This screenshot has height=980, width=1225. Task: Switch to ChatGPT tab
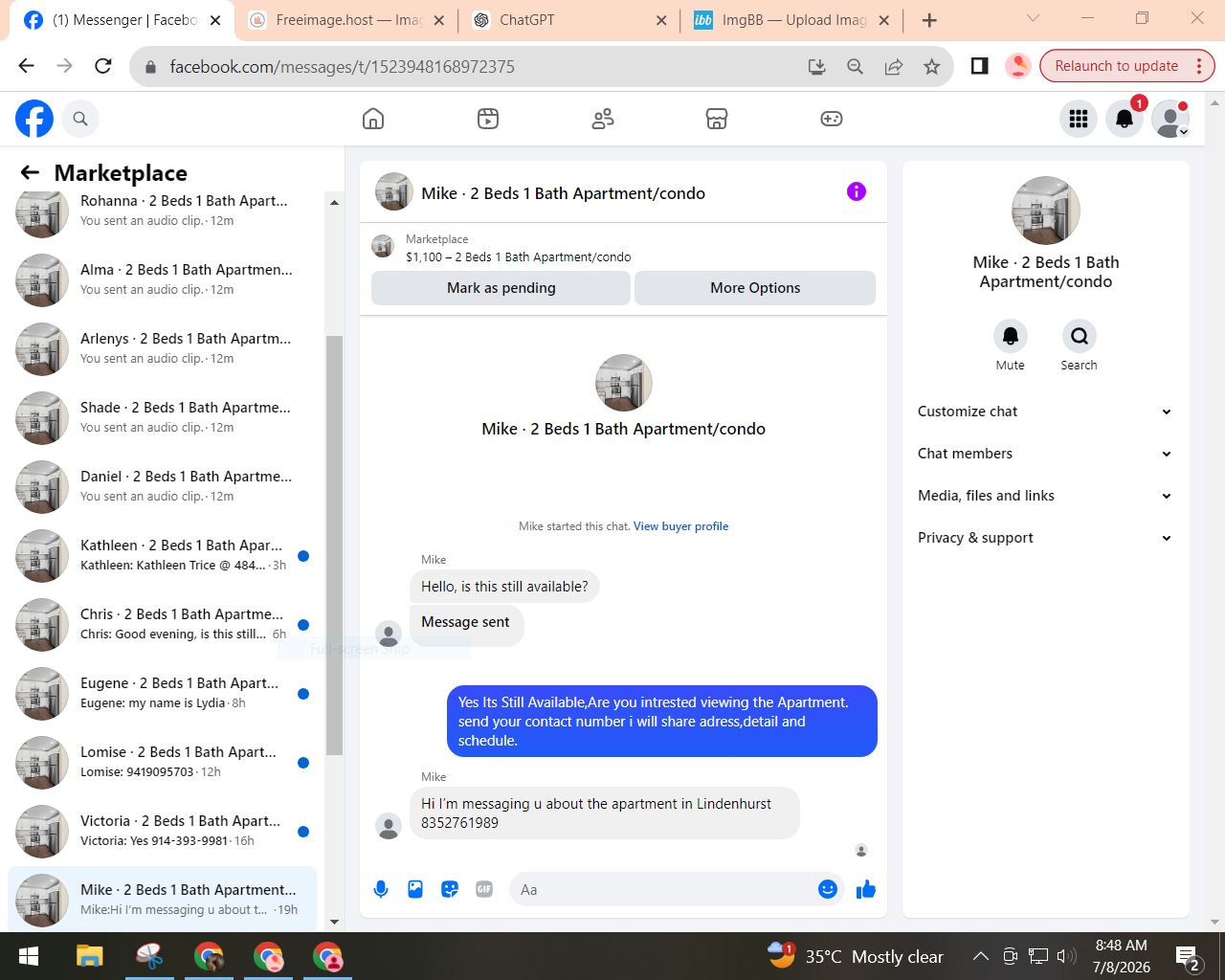click(x=569, y=20)
